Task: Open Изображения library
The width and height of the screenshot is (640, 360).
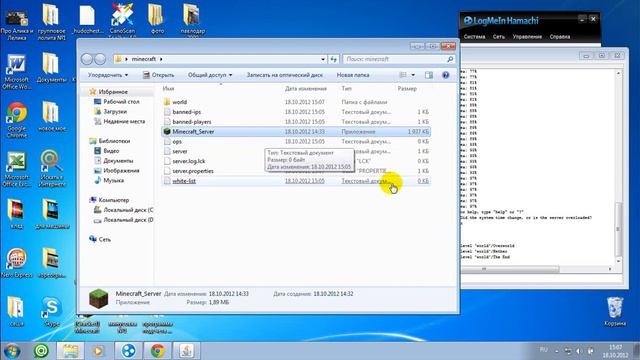Action: tap(121, 170)
